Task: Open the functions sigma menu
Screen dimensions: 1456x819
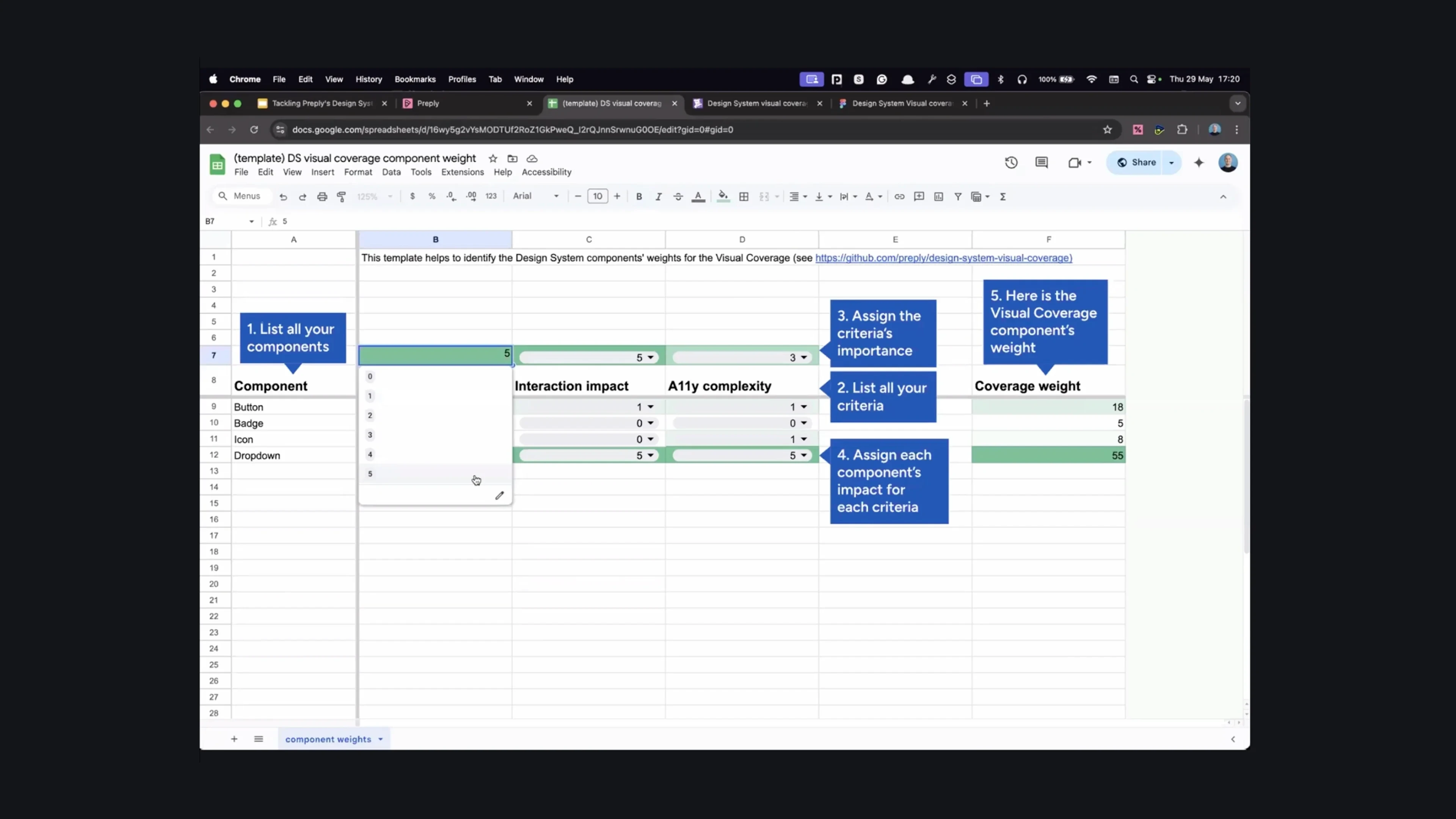Action: pyautogui.click(x=1002, y=196)
